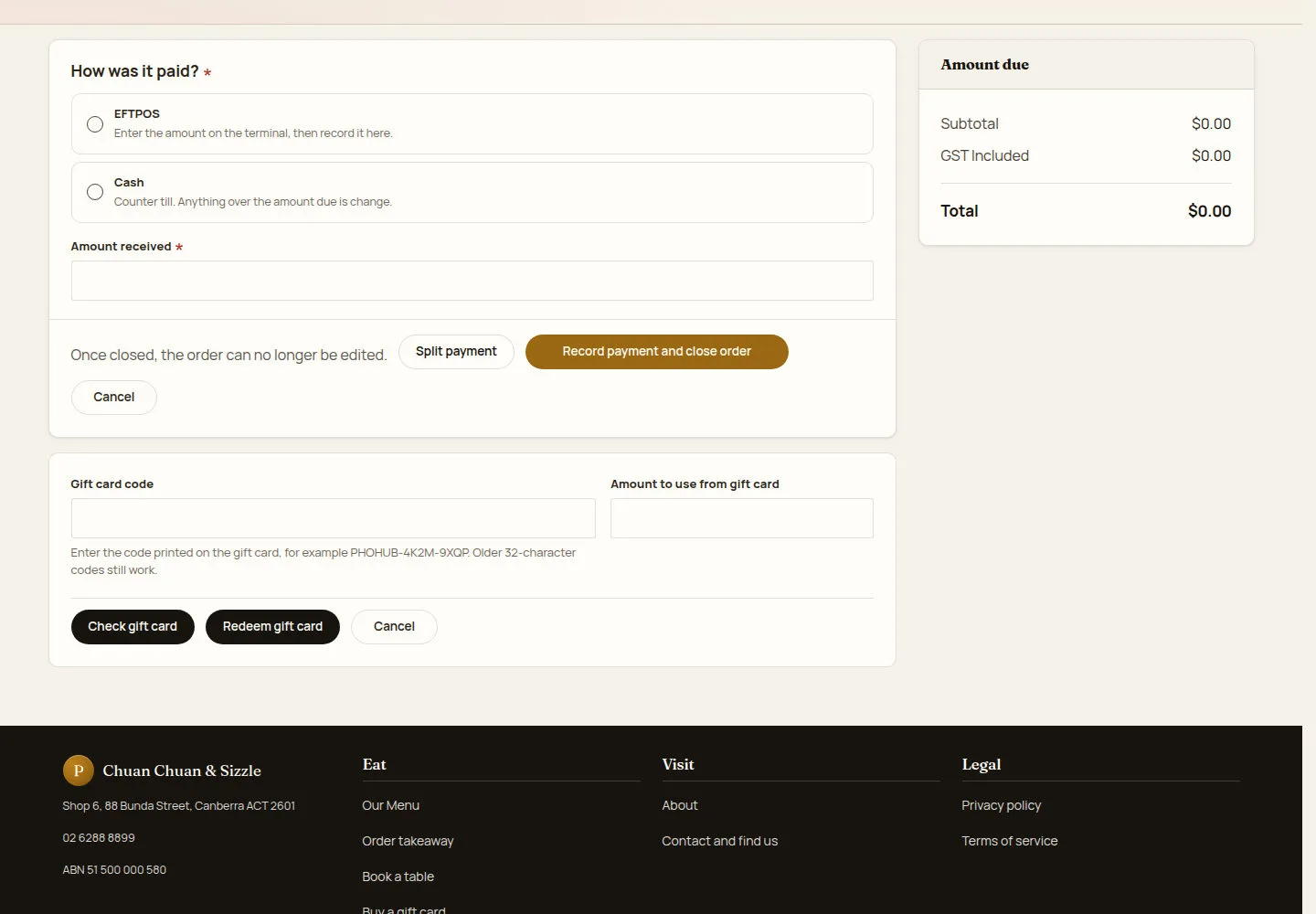Open the Terms of service link
1316x914 pixels.
1009,841
